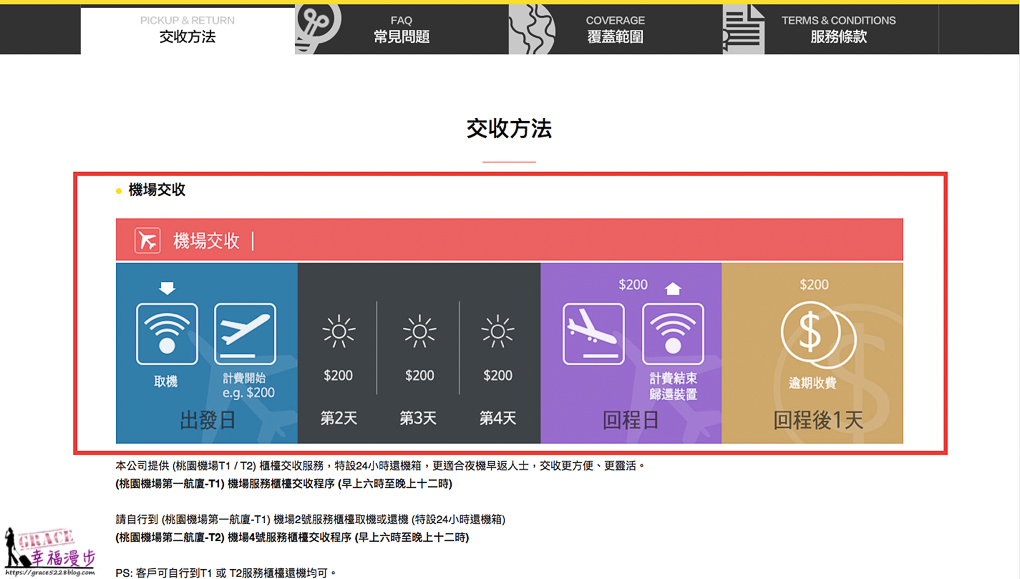Click the 桃園機場第二航廈-T2 bold heading line
Viewport: 1020px width, 579px height.
point(292,537)
